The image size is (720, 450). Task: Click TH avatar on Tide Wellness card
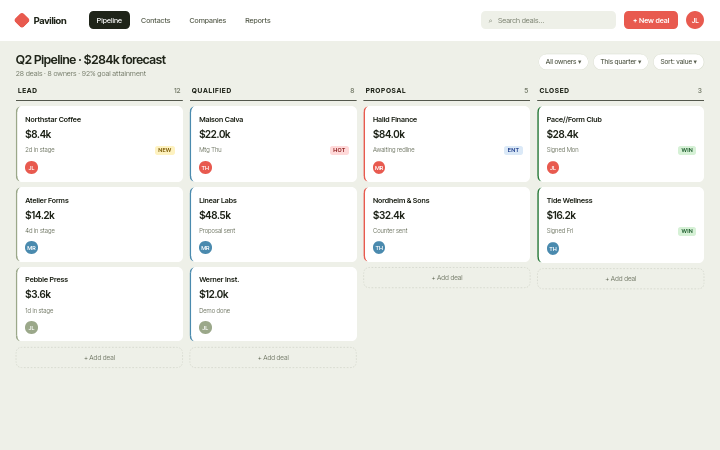[x=553, y=248]
